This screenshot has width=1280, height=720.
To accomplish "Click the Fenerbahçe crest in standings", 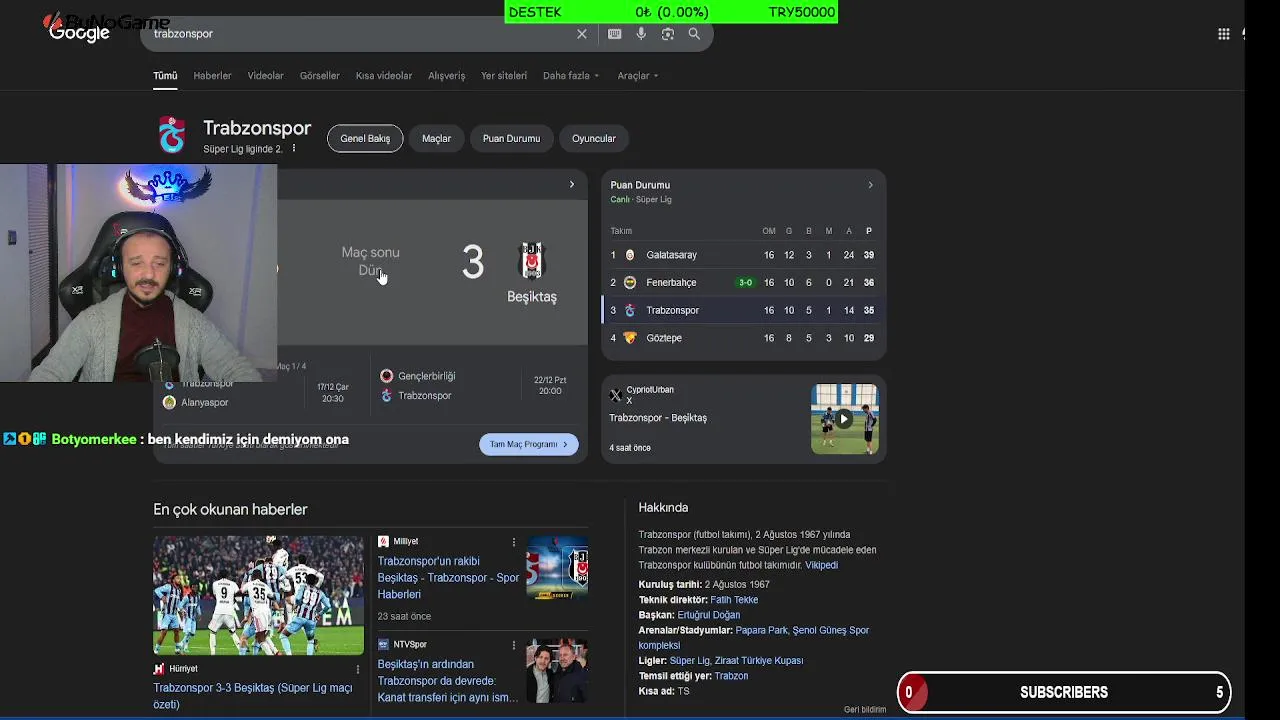I will (x=630, y=283).
